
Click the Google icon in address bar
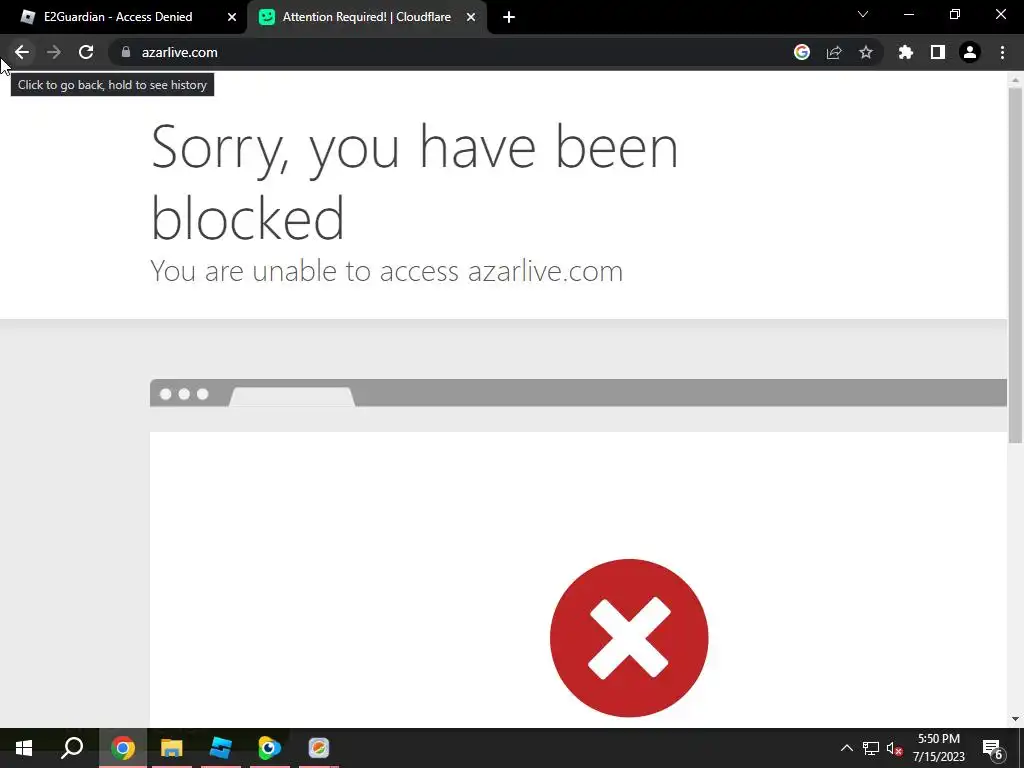[x=801, y=52]
